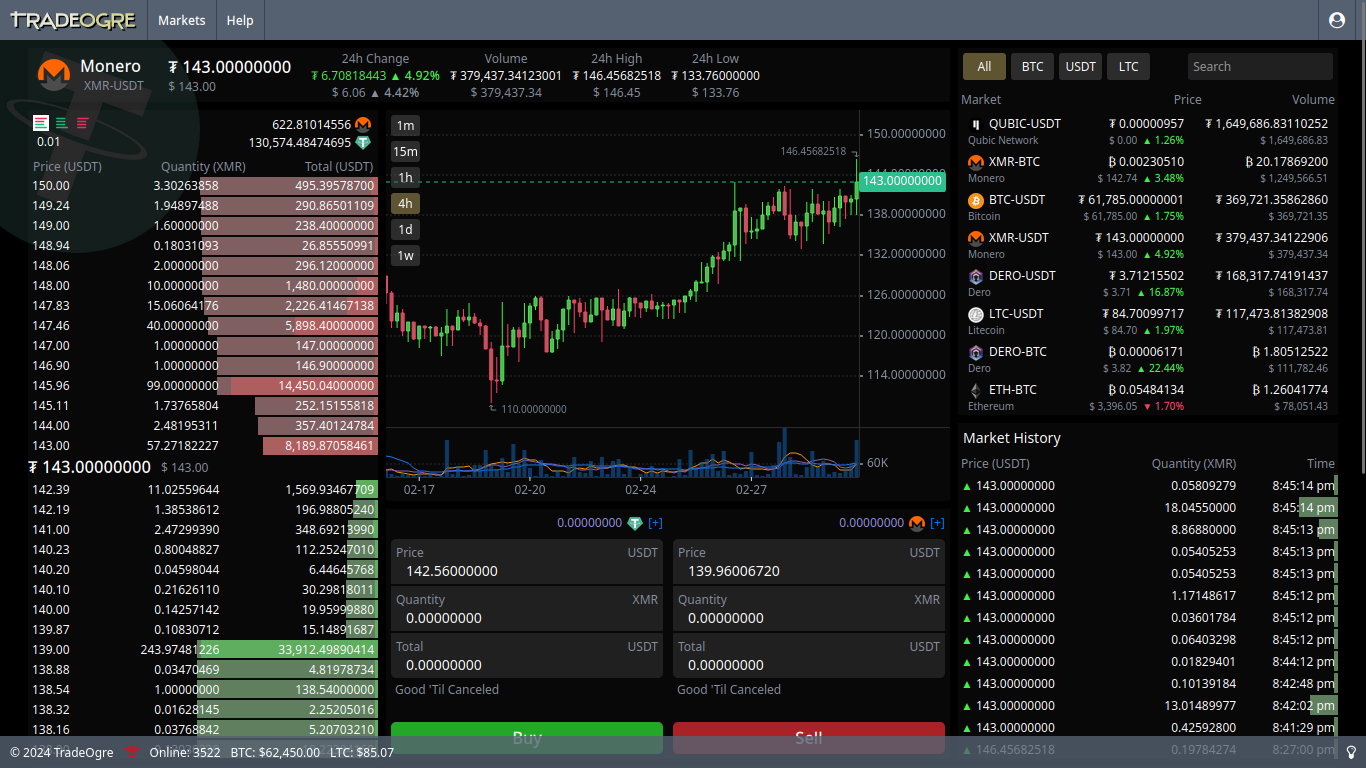Select the 150.00 sell order row

204,186
